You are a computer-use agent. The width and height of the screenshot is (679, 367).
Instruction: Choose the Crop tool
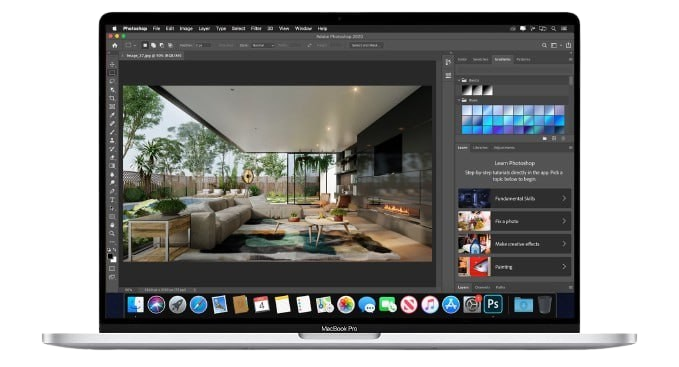coord(112,98)
